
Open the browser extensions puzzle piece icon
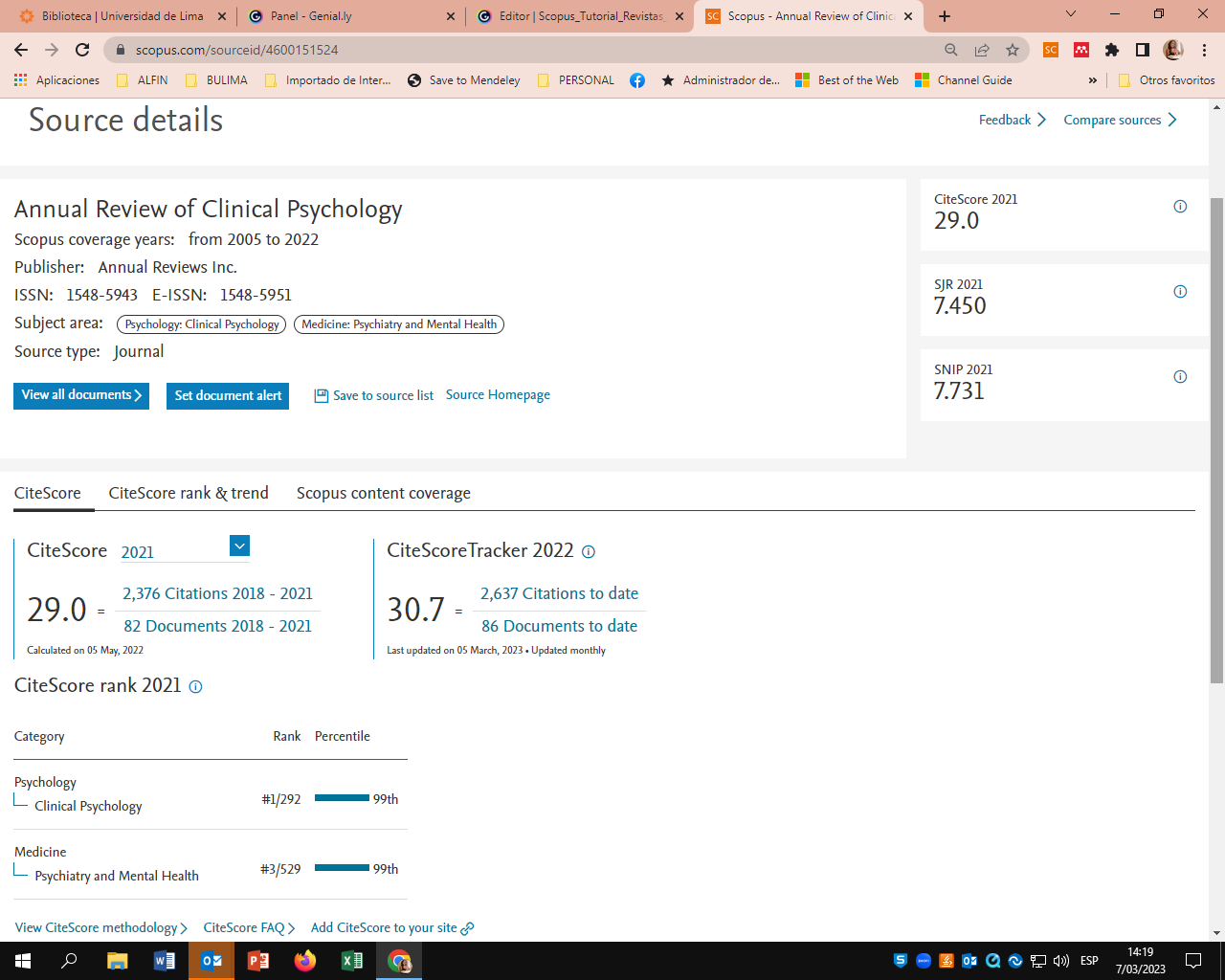[1113, 50]
